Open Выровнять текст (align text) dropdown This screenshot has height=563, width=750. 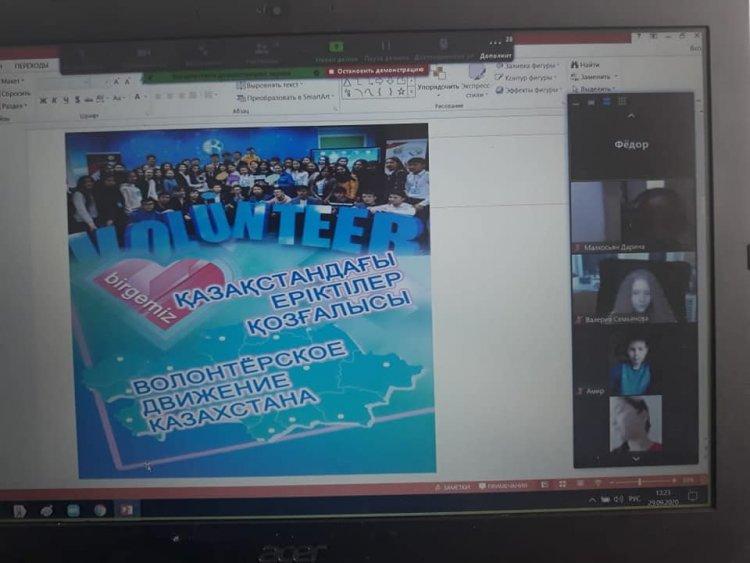[x=270, y=86]
